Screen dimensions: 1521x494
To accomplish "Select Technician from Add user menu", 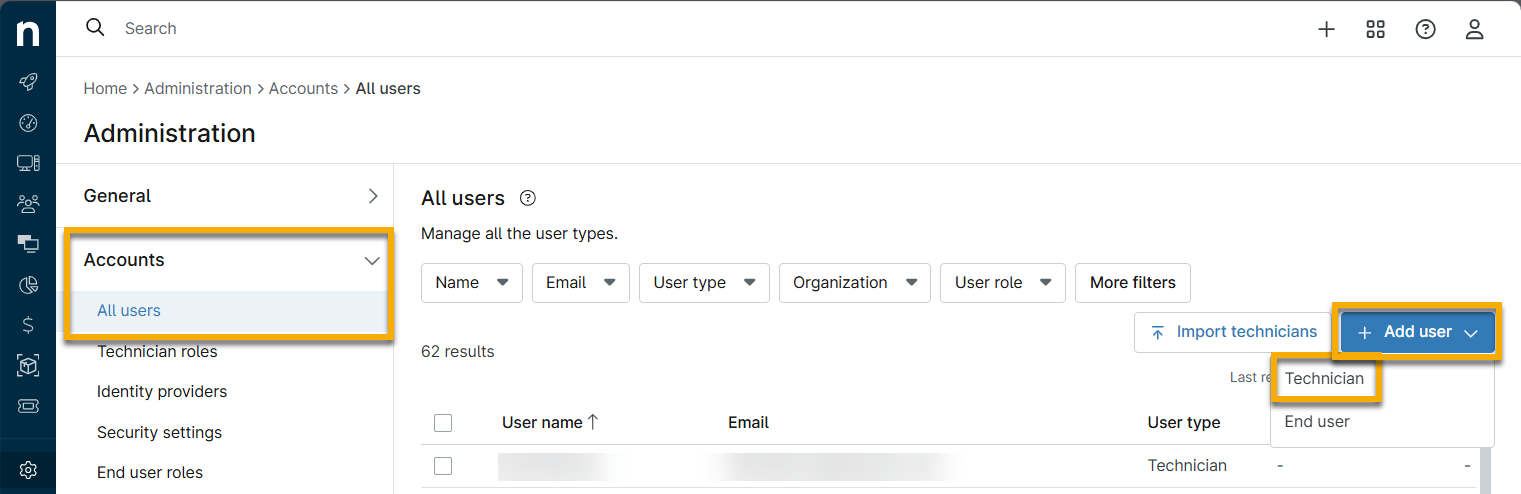I will pyautogui.click(x=1324, y=379).
